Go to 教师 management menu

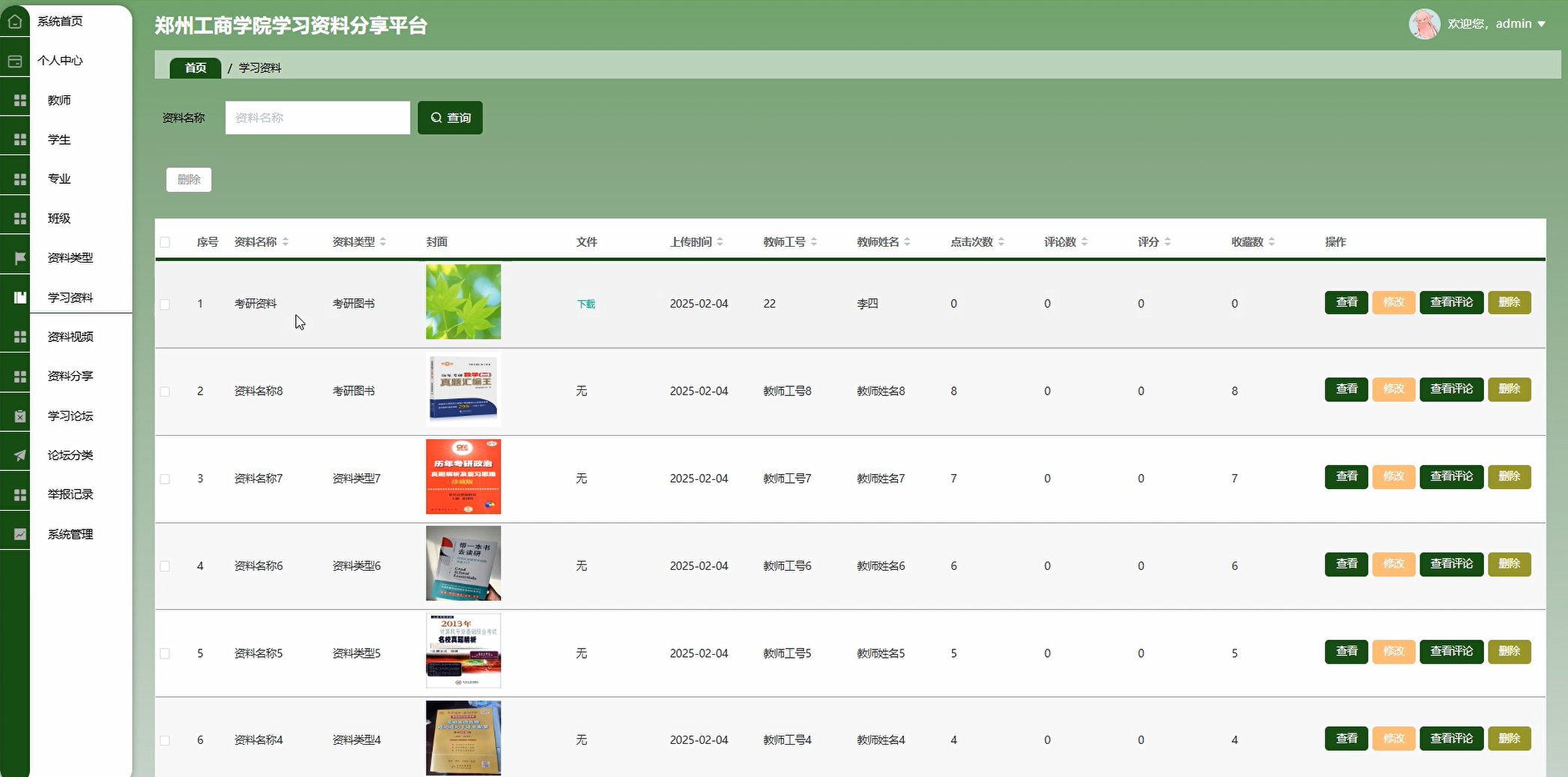59,100
